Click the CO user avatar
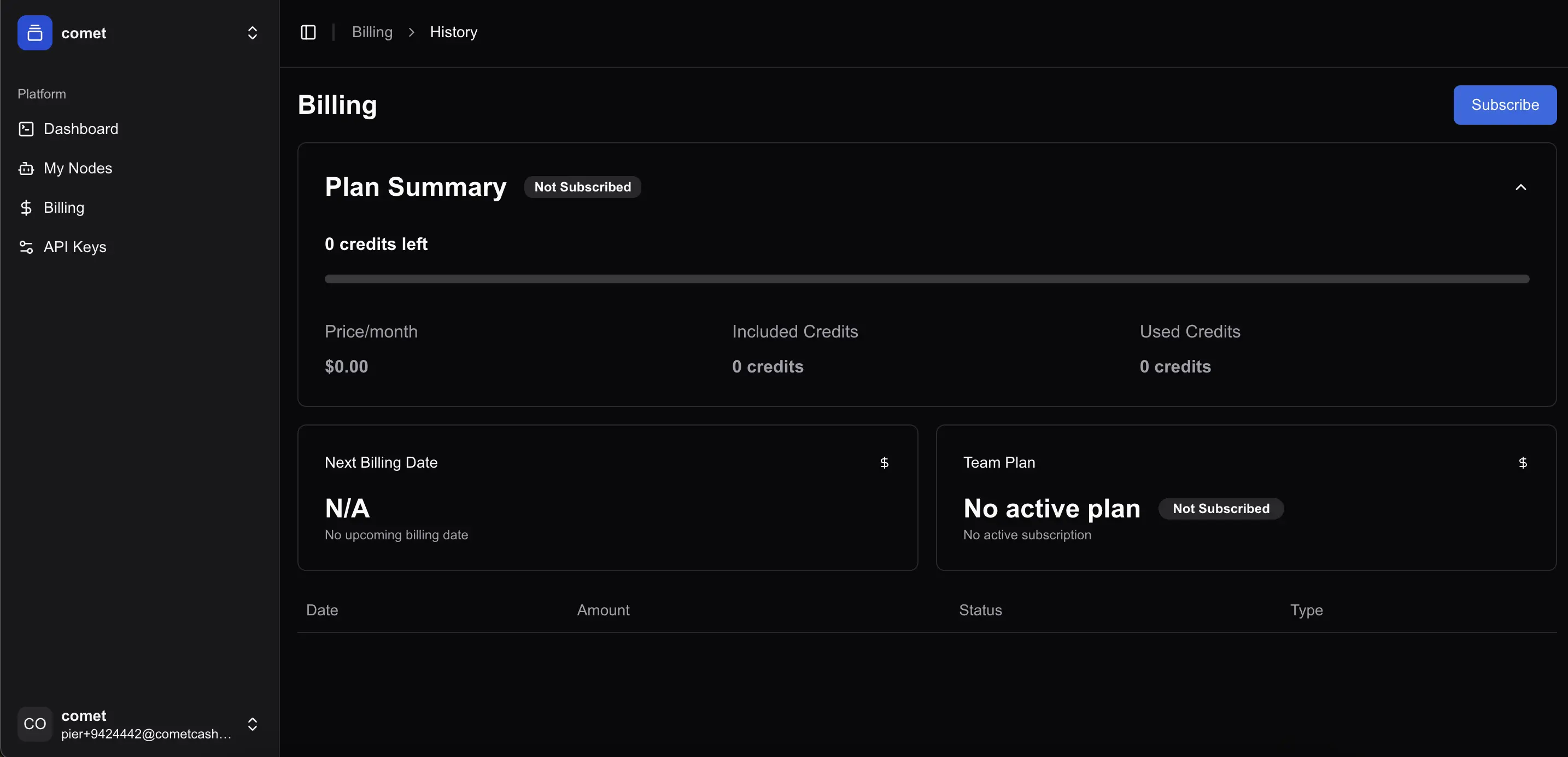Screen dimensions: 1568x757 point(34,724)
